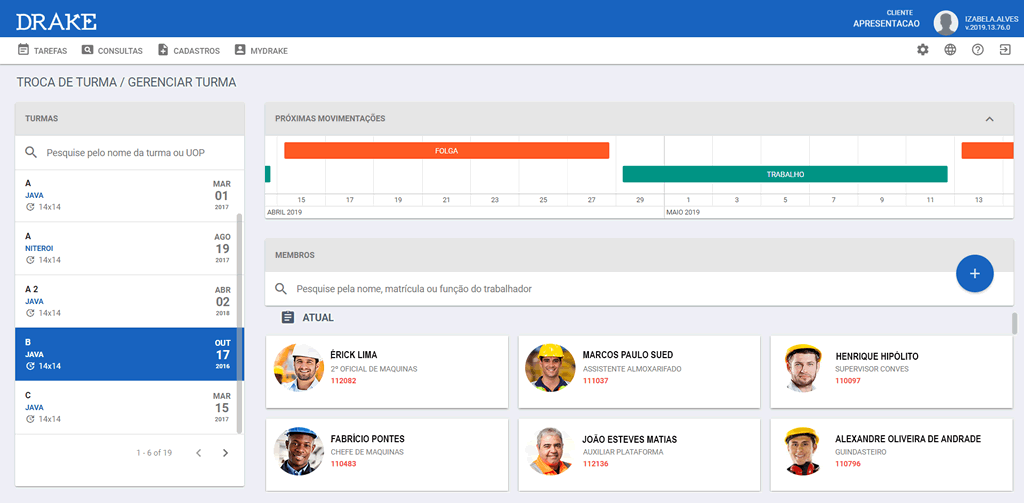Image resolution: width=1024 pixels, height=503 pixels.
Task: Click the logout exit icon
Action: pyautogui.click(x=1005, y=50)
